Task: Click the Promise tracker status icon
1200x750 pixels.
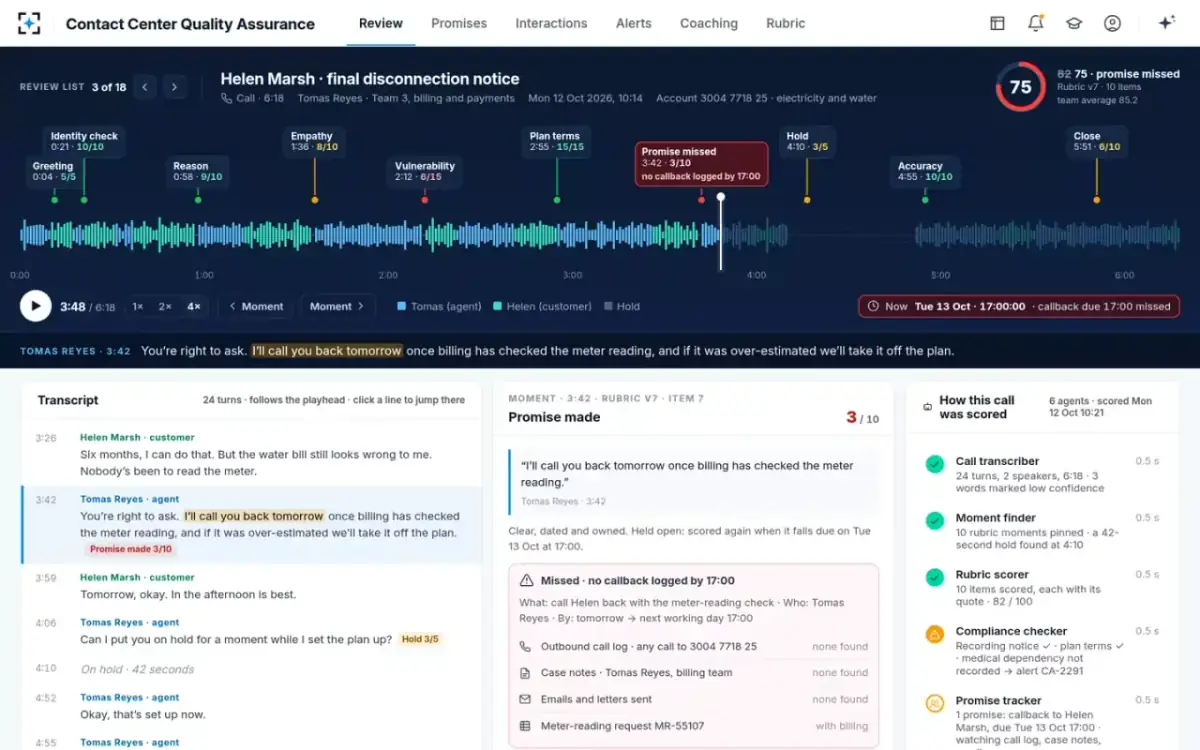Action: [934, 703]
